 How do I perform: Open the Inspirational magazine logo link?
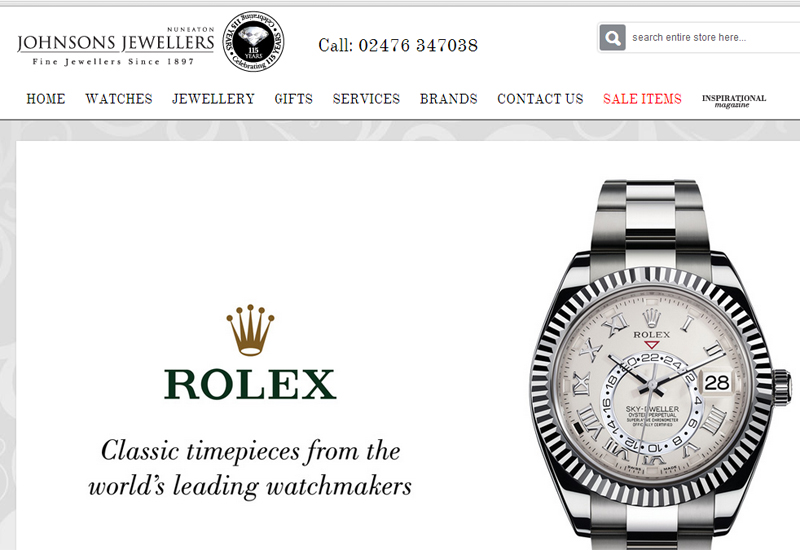(x=734, y=101)
